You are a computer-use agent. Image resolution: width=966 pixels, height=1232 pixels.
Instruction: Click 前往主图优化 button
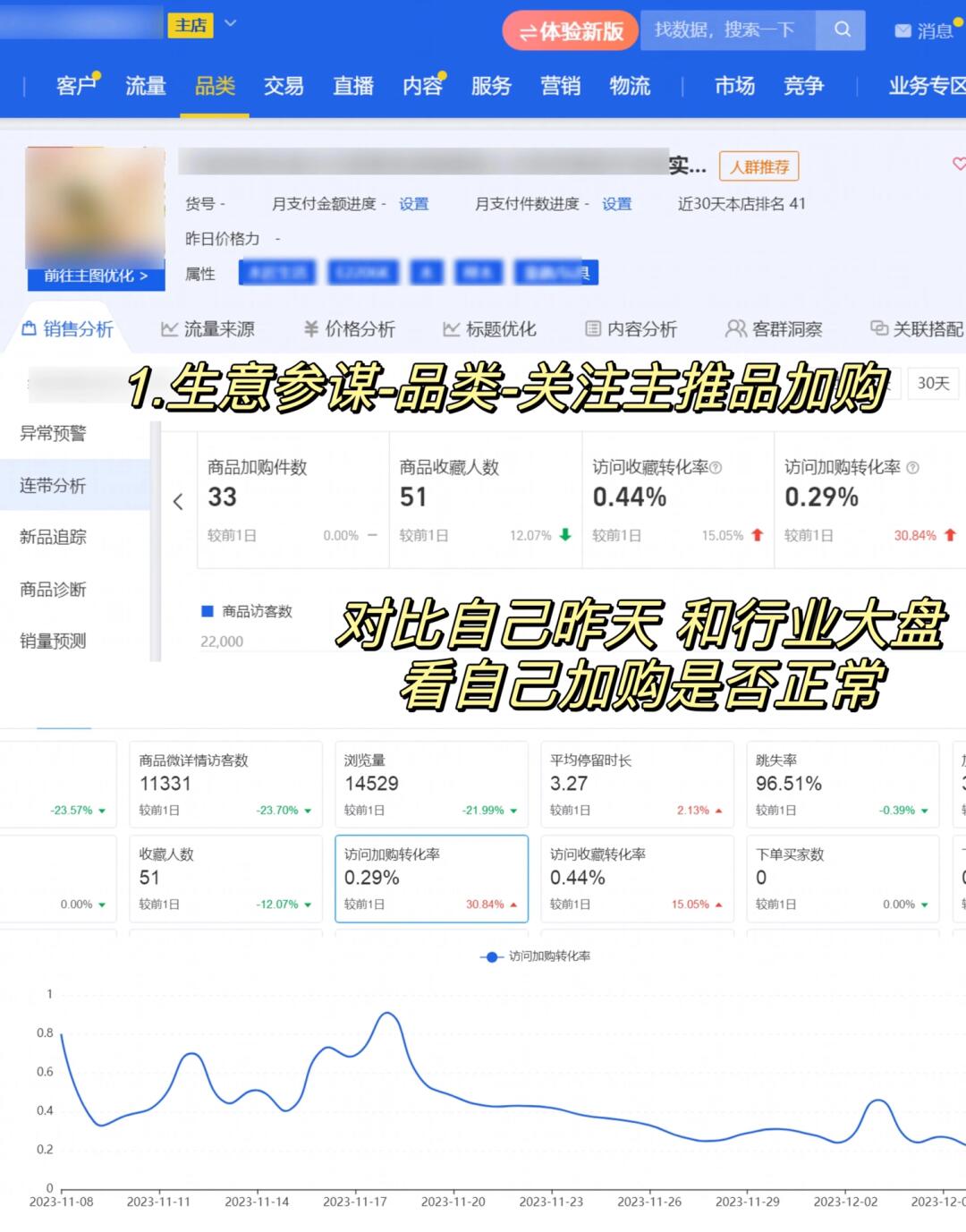96,276
